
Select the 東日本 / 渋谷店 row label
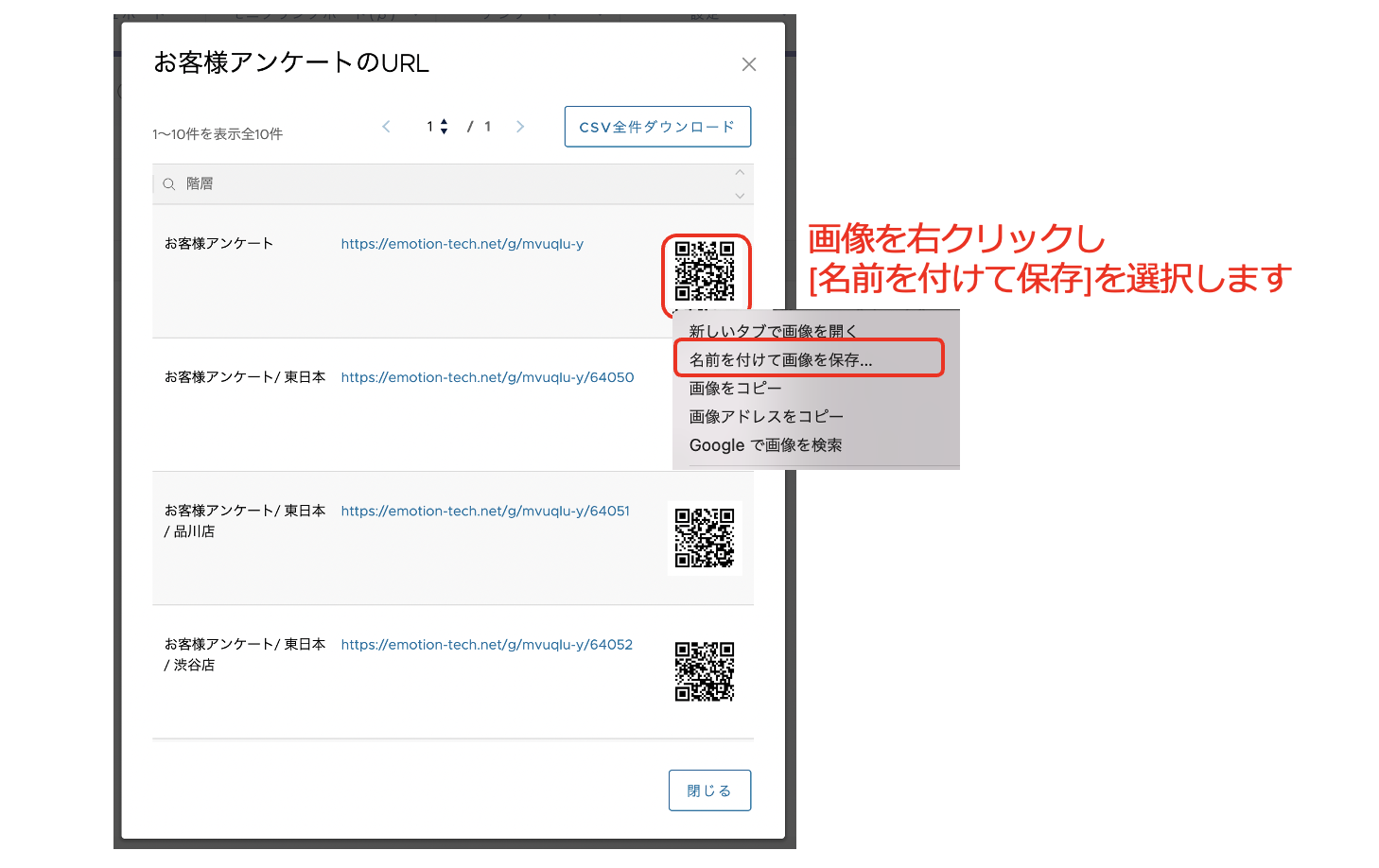pos(245,654)
